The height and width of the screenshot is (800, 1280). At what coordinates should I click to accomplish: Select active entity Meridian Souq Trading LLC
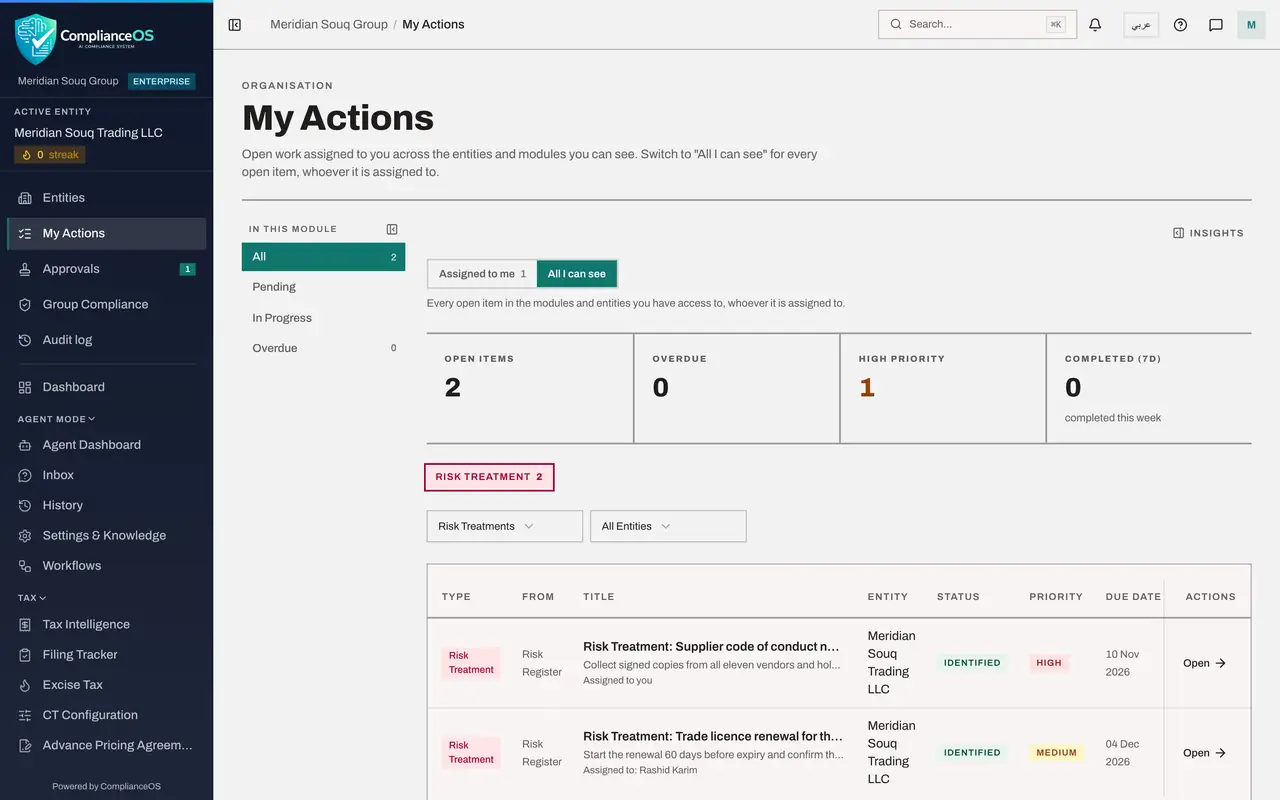click(x=88, y=133)
